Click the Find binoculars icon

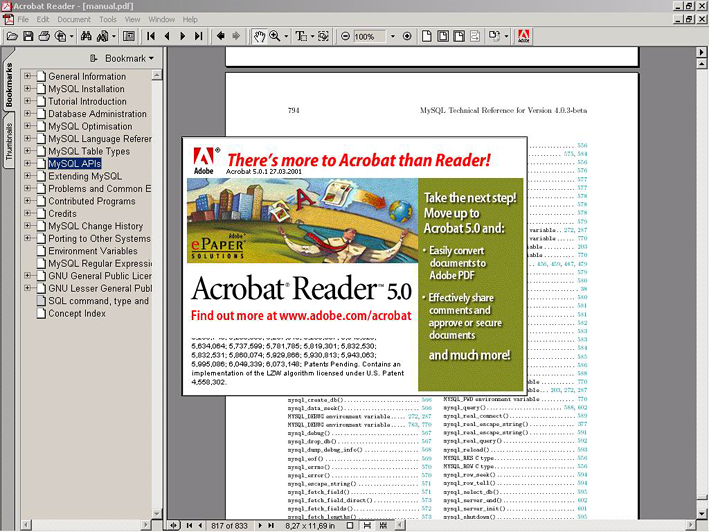tap(88, 36)
